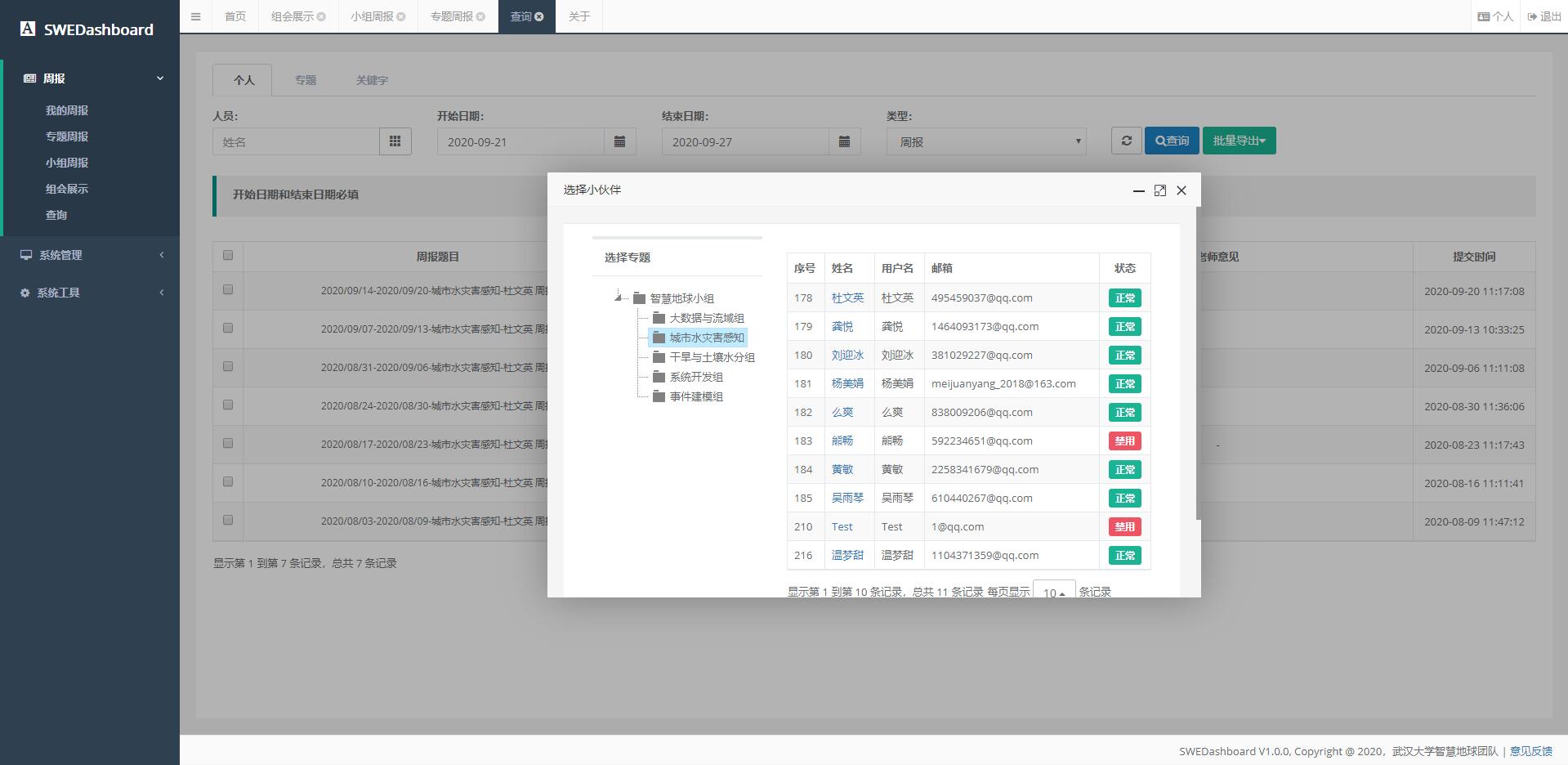Click the 干旱与土壤水分组 folder icon
The image size is (1568, 765).
pyautogui.click(x=659, y=356)
